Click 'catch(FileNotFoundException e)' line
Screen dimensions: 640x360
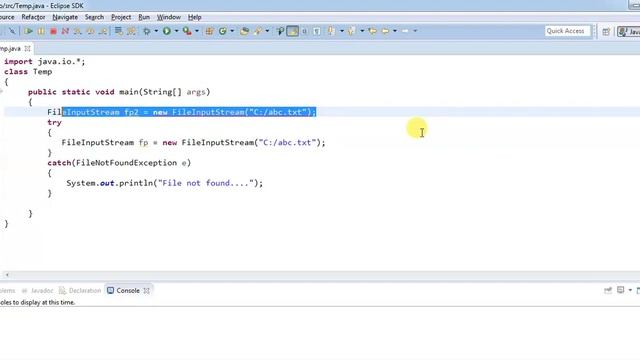click(x=119, y=163)
